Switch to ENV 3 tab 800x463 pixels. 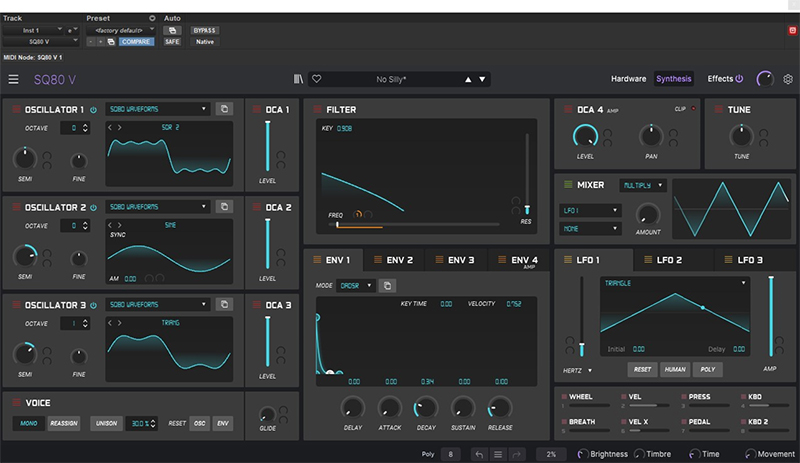point(456,260)
